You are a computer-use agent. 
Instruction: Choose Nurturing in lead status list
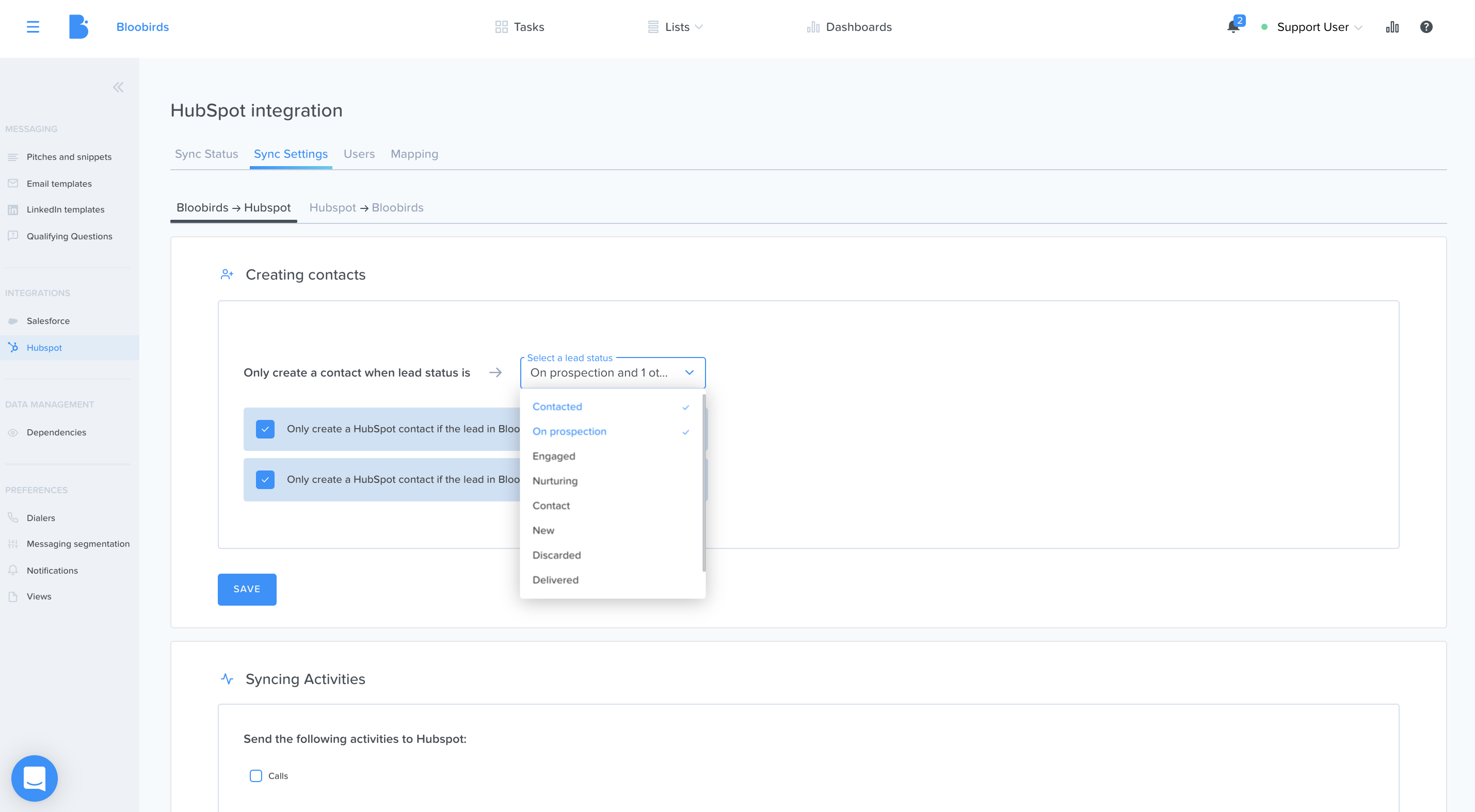[x=611, y=481]
